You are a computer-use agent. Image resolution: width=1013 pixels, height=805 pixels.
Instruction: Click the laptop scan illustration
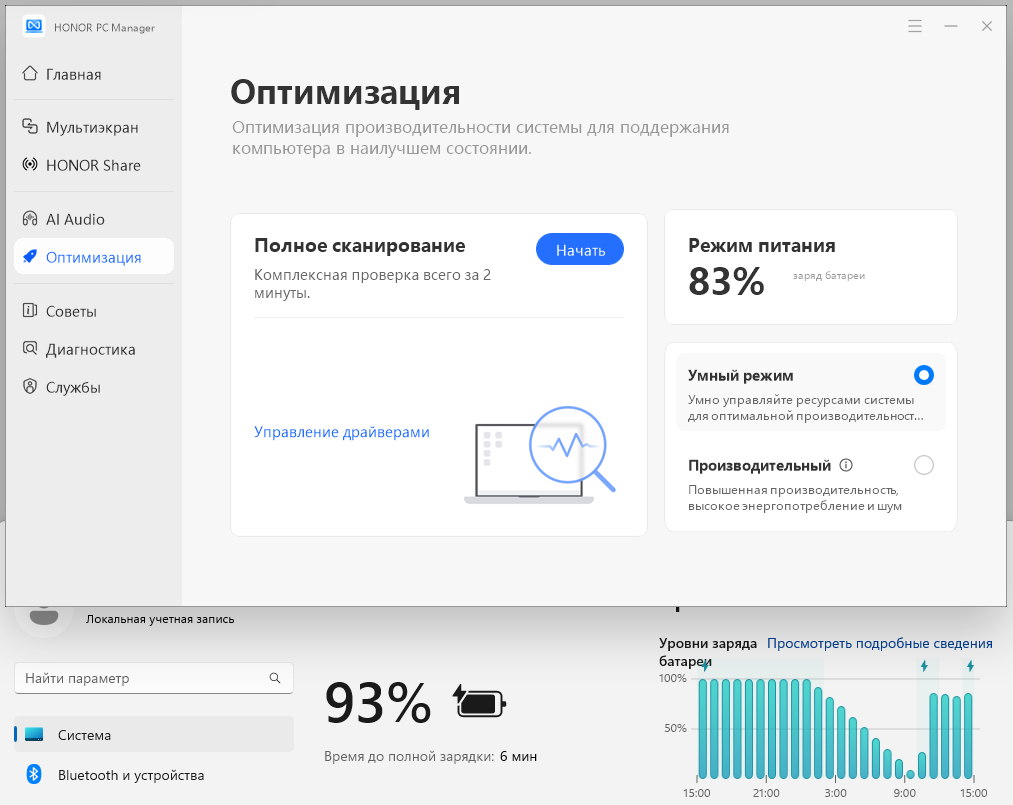[540, 455]
